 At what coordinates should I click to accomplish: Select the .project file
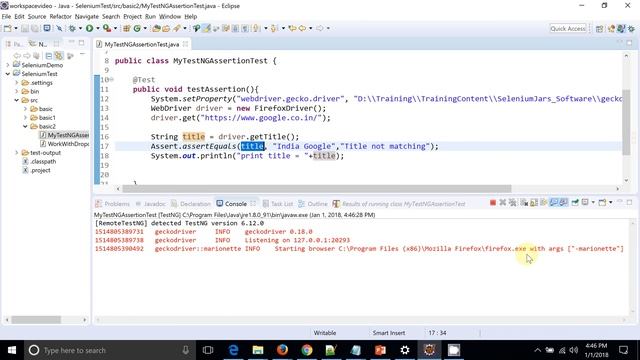(x=36, y=170)
